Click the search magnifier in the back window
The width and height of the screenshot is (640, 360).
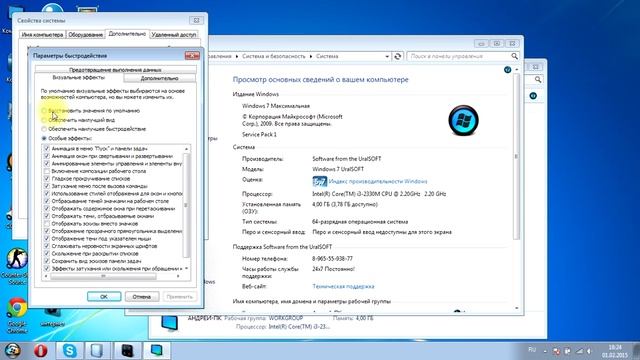tap(538, 80)
